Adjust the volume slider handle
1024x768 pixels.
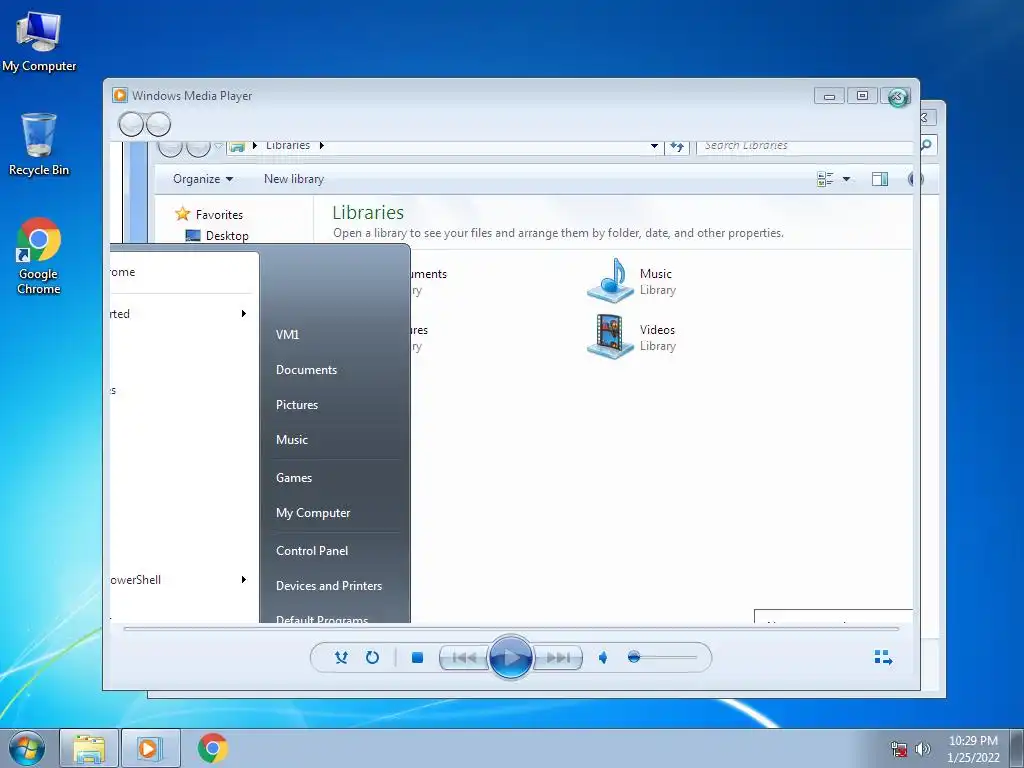[x=633, y=657]
